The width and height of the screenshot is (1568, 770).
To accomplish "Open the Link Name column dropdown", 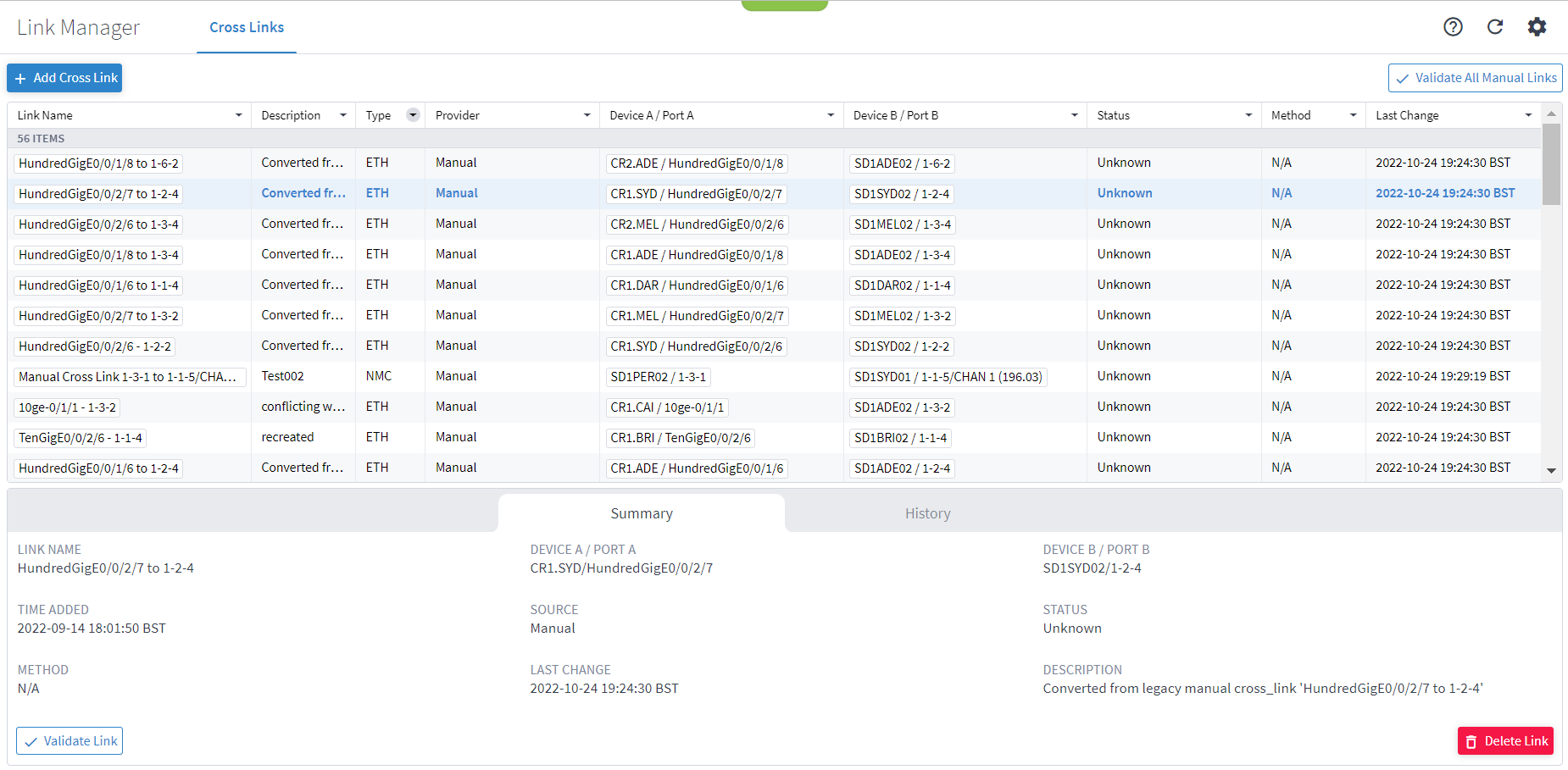I will click(x=238, y=114).
